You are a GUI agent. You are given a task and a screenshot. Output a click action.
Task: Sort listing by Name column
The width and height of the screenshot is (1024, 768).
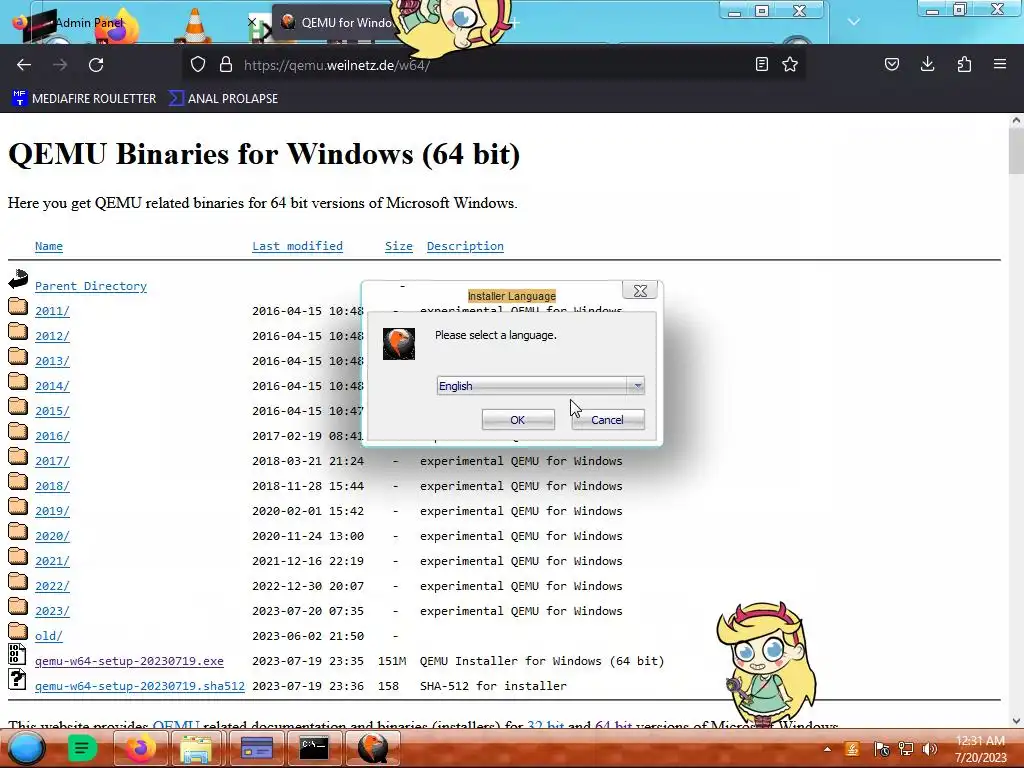coord(49,246)
